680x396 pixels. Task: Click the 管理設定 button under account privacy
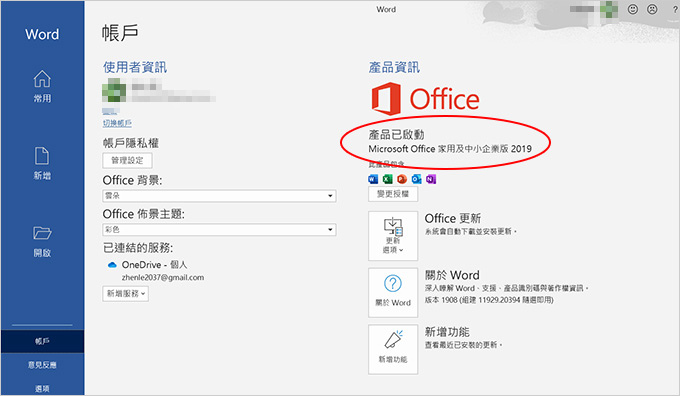pyautogui.click(x=128, y=160)
